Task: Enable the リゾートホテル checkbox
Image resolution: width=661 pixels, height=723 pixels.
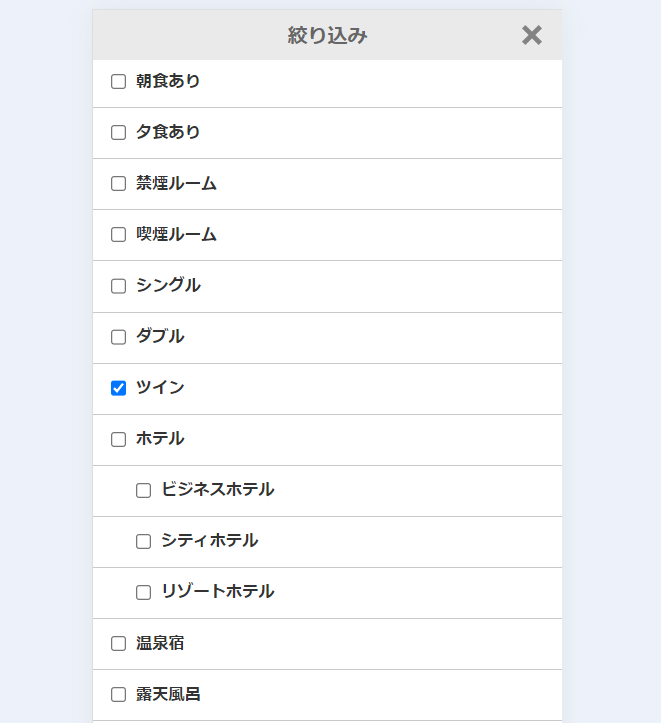Action: click(143, 593)
